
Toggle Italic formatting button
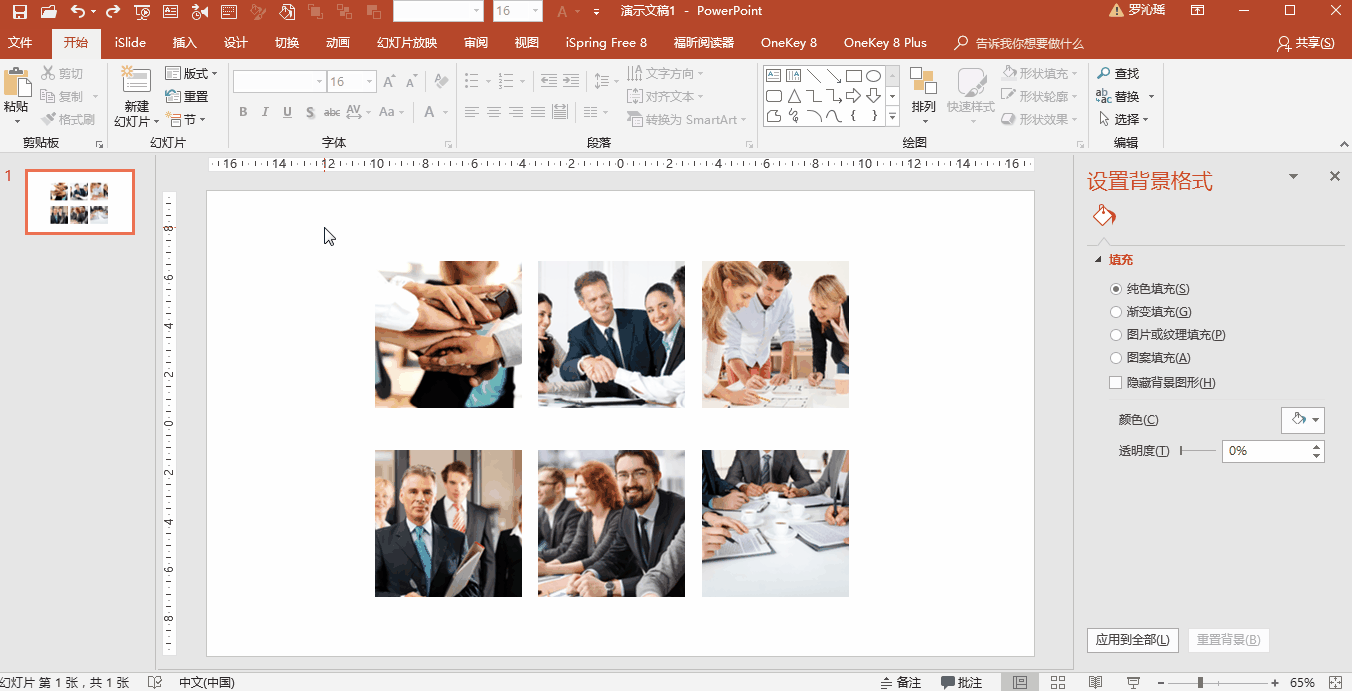click(x=265, y=112)
